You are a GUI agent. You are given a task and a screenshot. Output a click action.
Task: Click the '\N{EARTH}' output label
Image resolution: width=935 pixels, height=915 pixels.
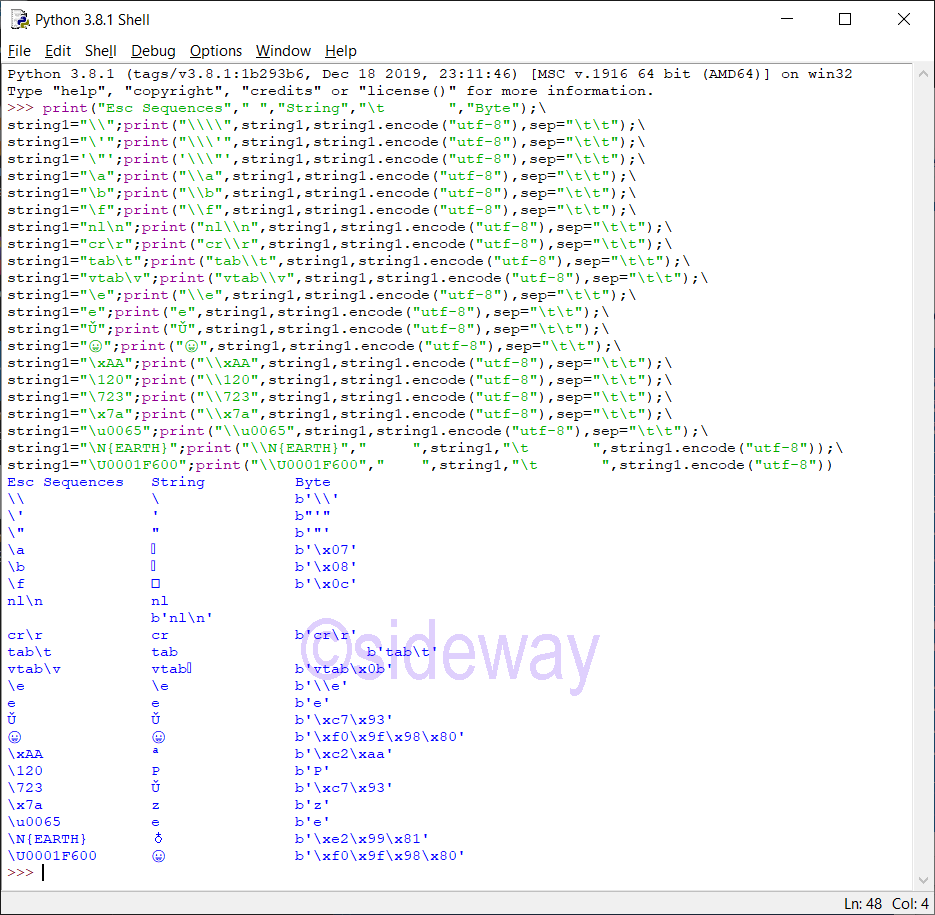click(47, 839)
